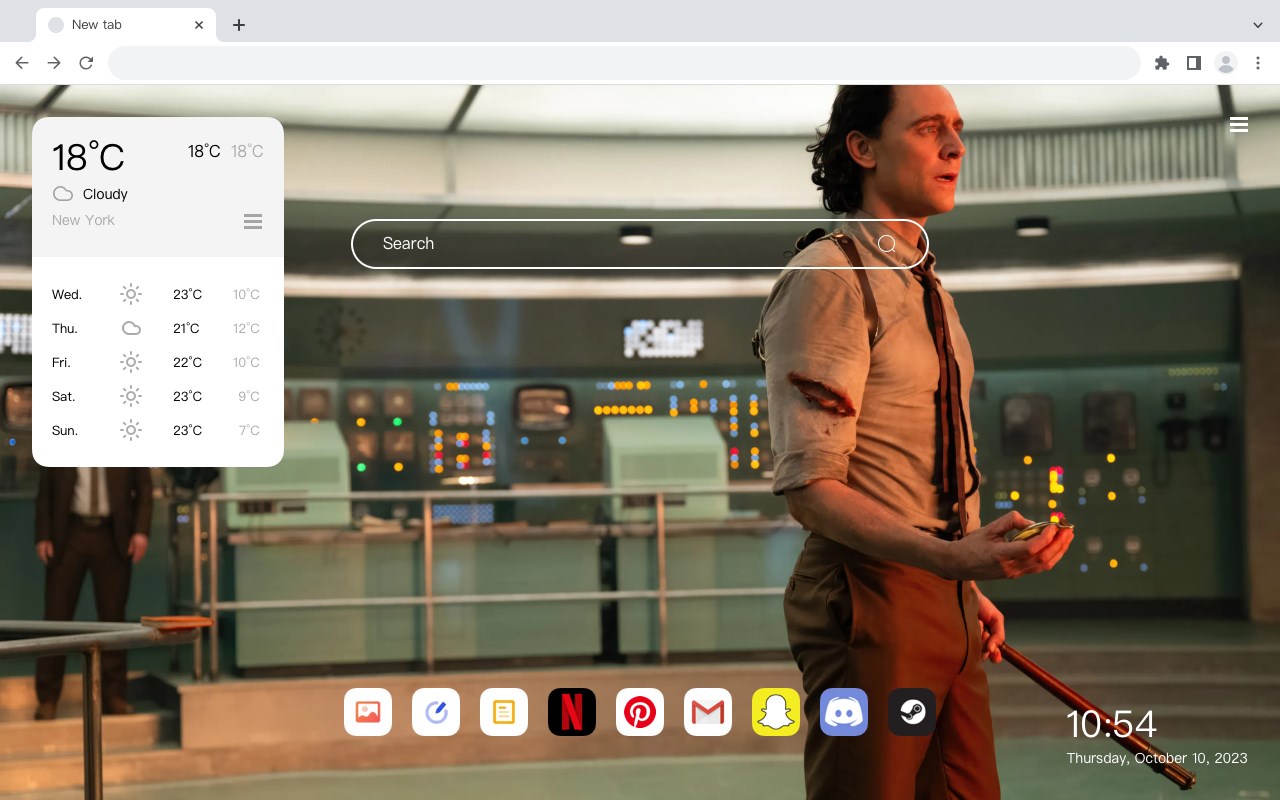Click the New York location label

pos(83,220)
